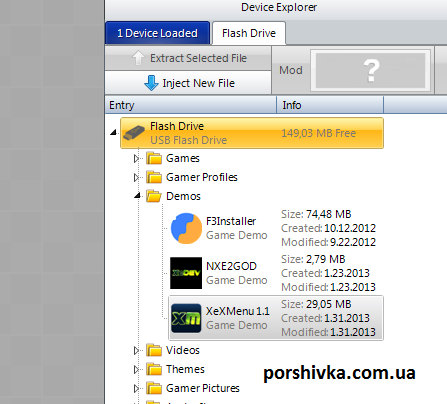Select the Games folder label
The width and height of the screenshot is (447, 404).
coord(183,158)
